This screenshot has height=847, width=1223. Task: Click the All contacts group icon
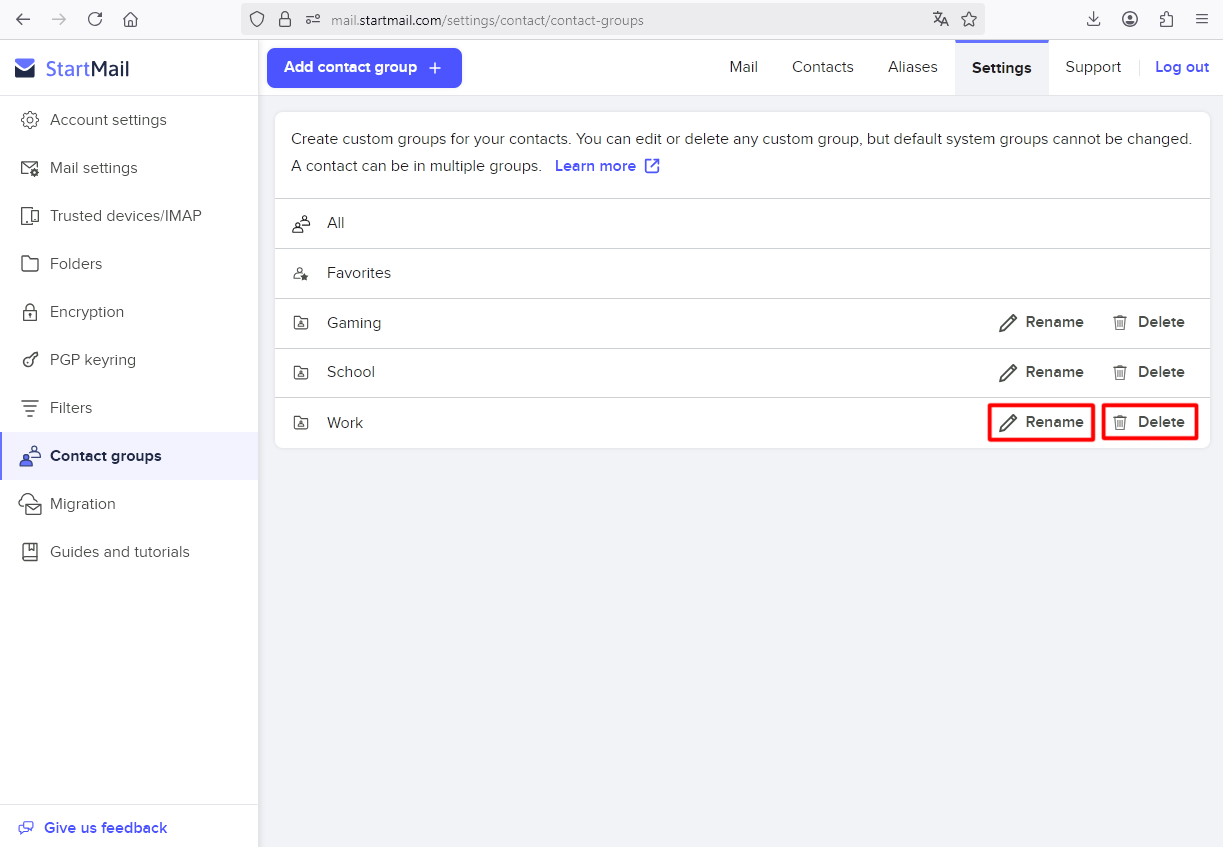[x=301, y=224]
